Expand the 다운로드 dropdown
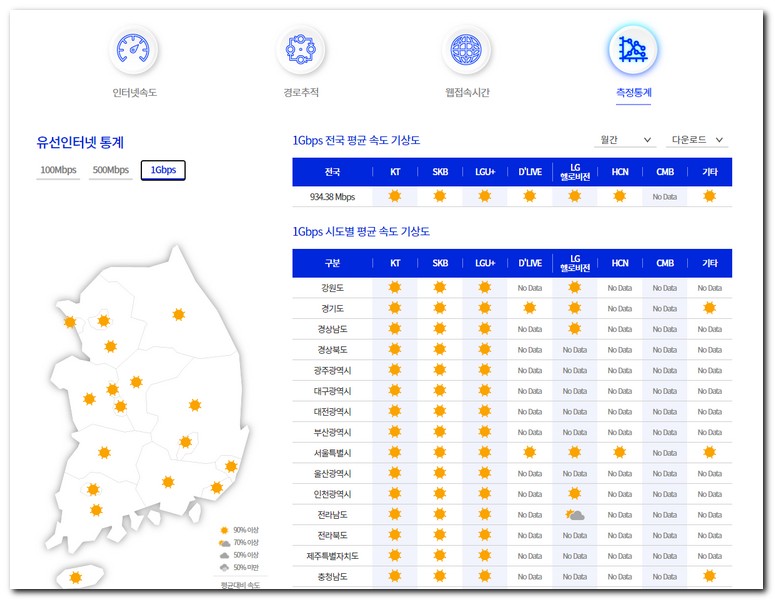The height and width of the screenshot is (600, 775). 697,140
